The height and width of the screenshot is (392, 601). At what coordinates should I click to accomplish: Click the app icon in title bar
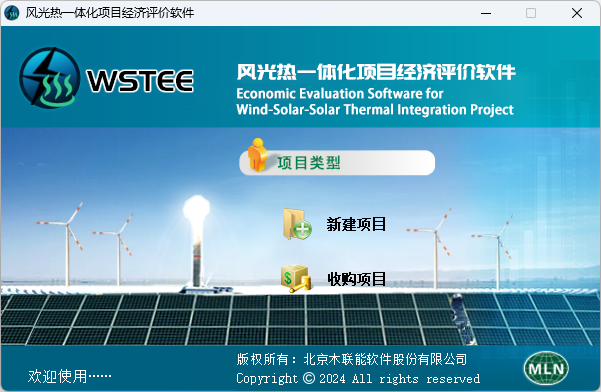11,13
